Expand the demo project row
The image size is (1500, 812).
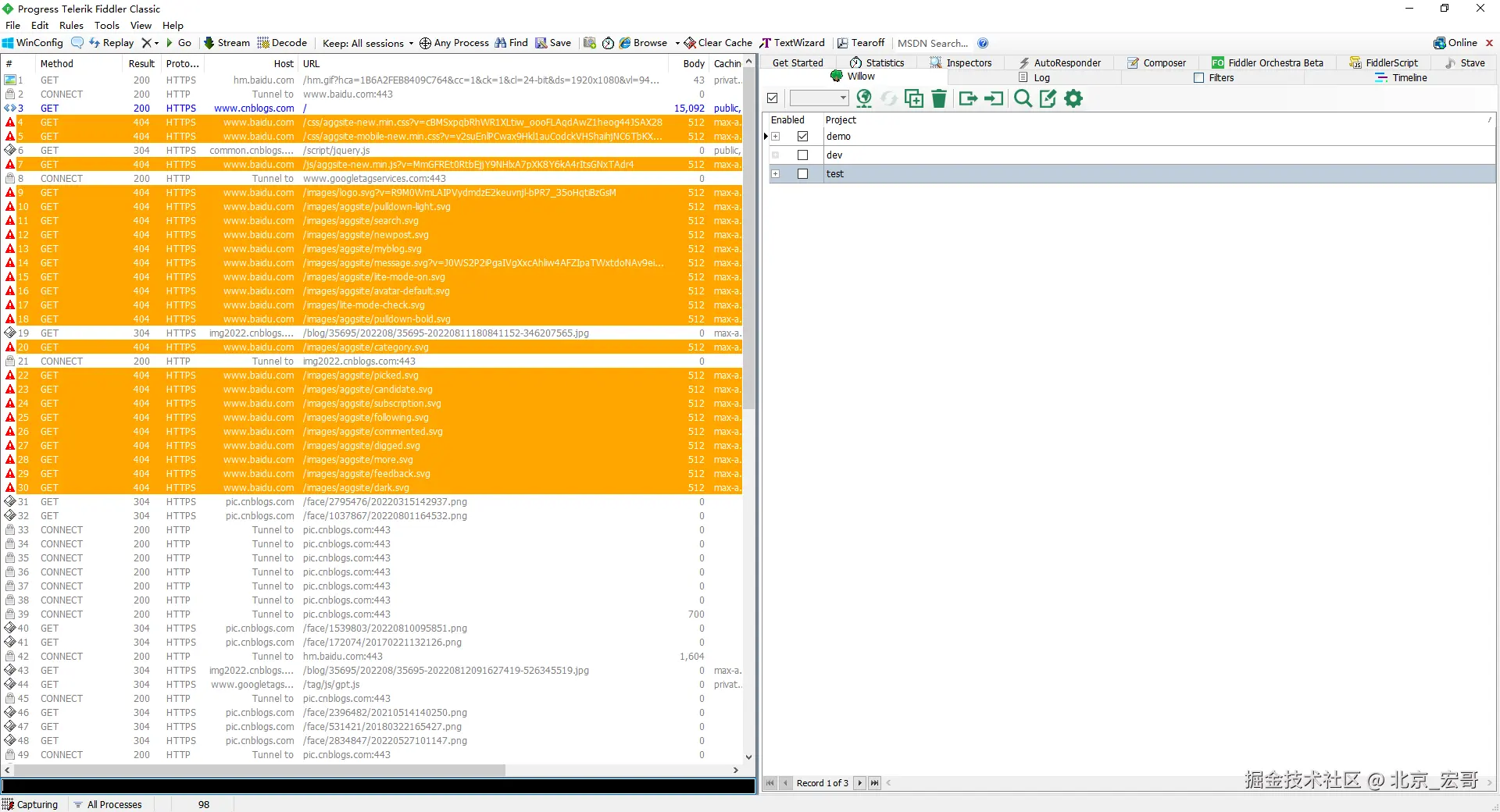pos(776,137)
